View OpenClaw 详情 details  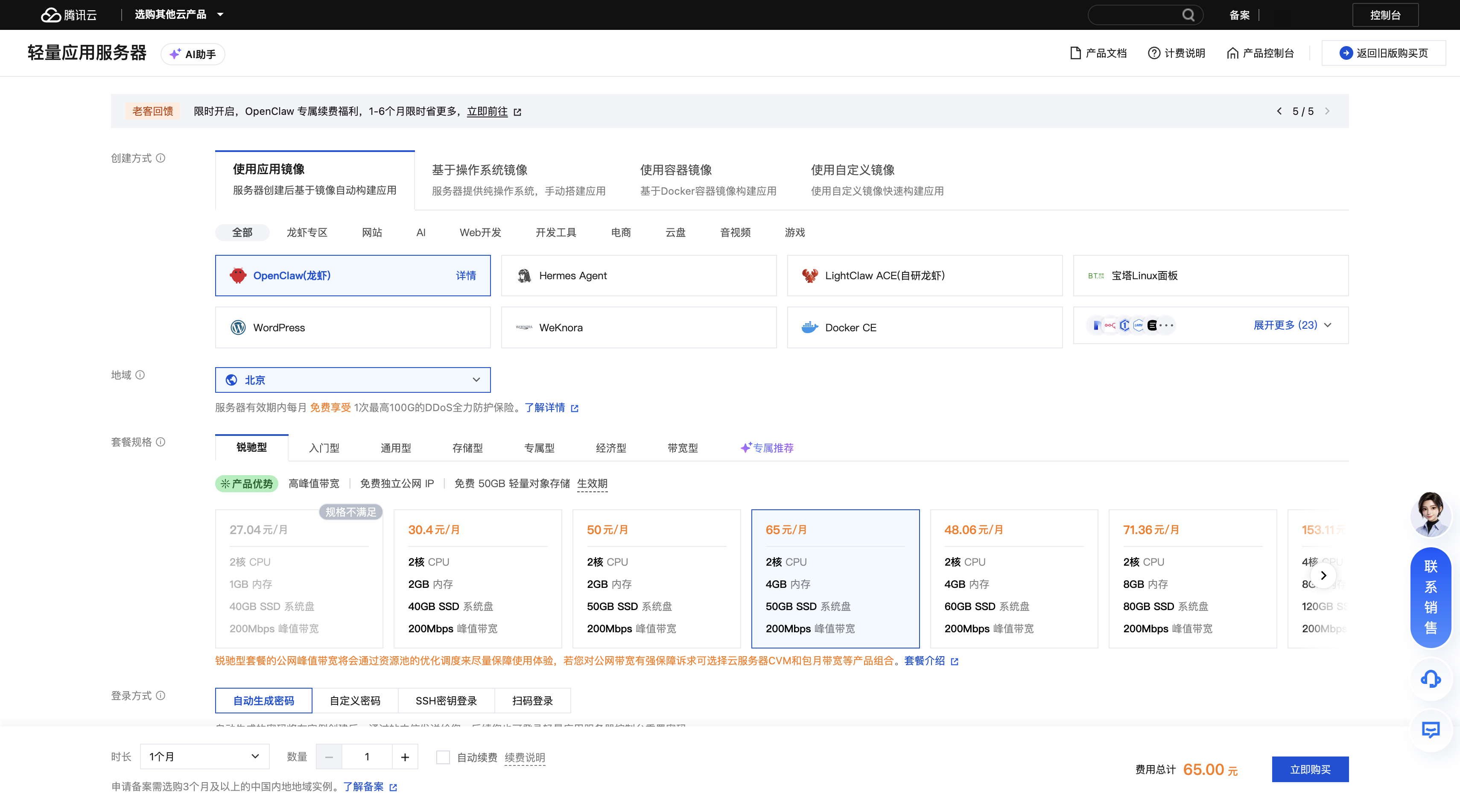click(x=466, y=275)
